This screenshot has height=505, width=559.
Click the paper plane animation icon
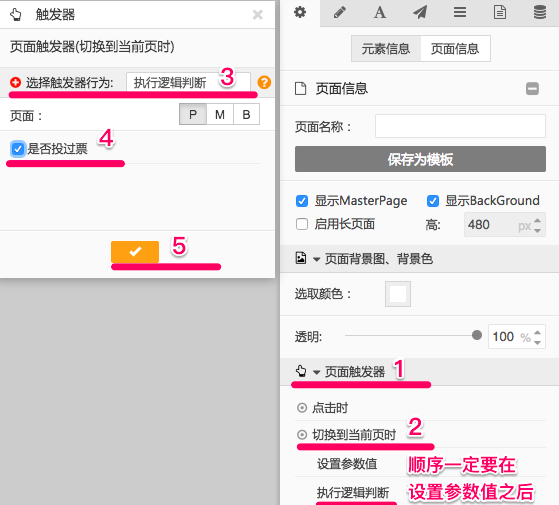[x=420, y=12]
